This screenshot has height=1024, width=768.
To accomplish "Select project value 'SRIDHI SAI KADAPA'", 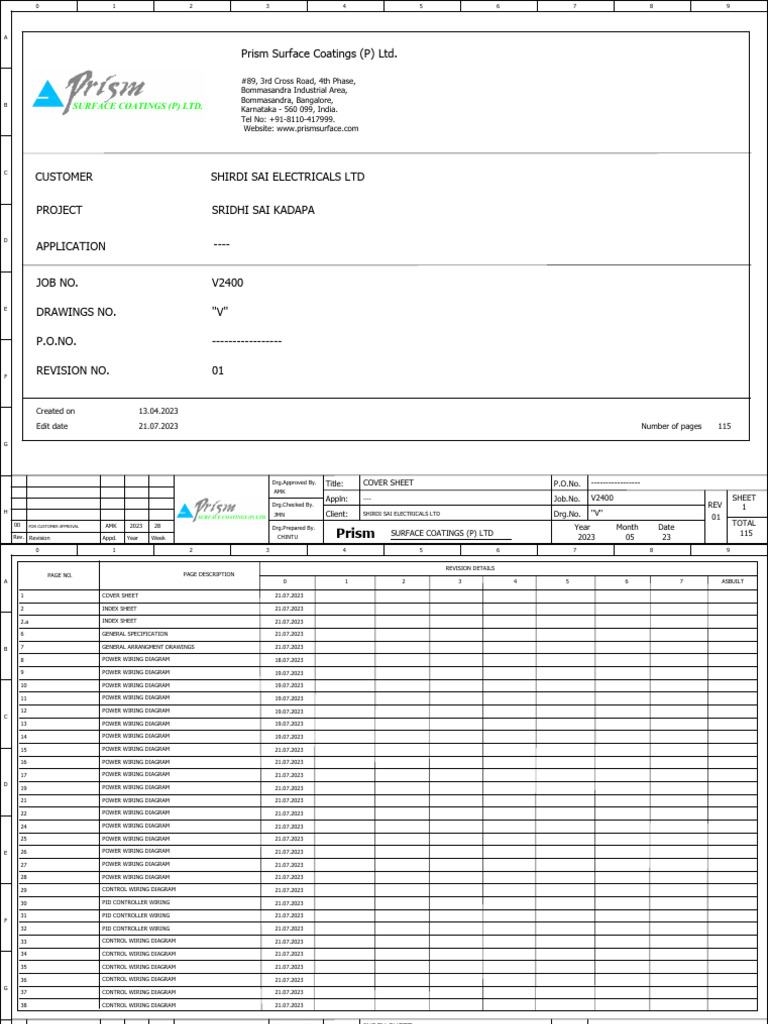I will [x=263, y=210].
